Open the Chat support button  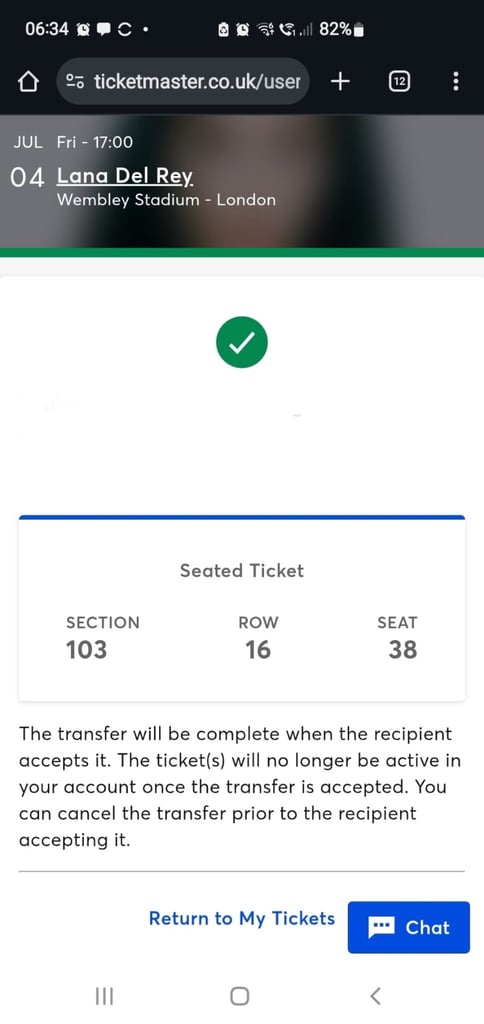[409, 927]
